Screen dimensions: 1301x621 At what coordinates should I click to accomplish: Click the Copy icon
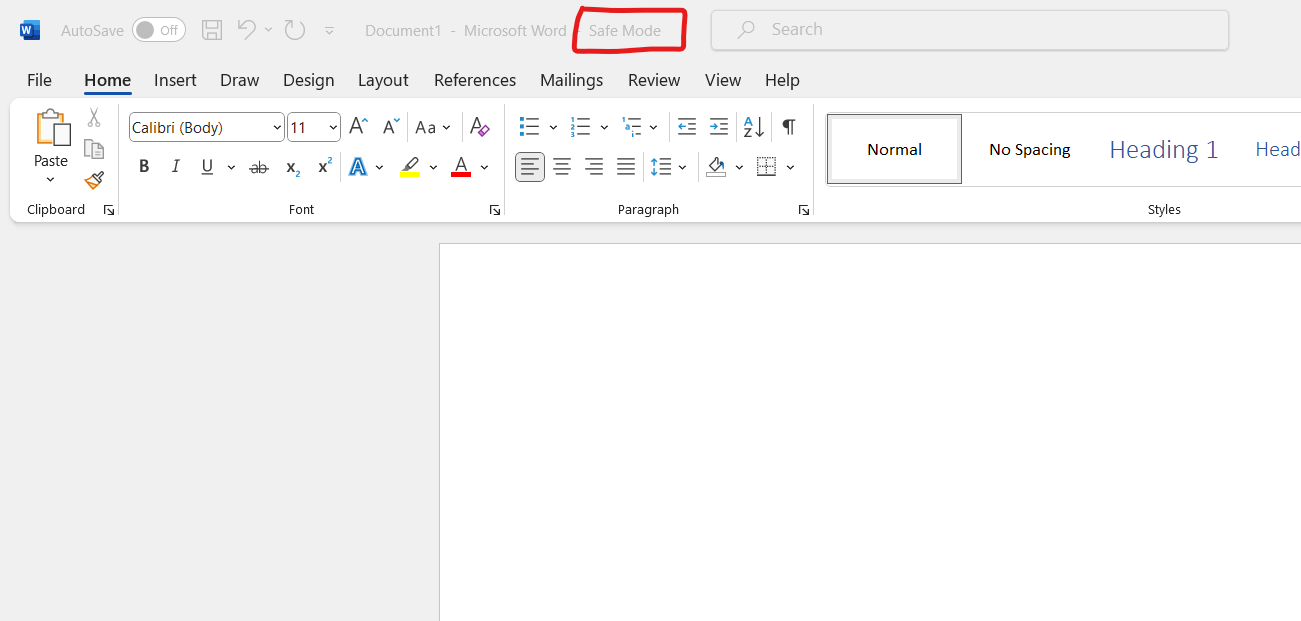94,149
